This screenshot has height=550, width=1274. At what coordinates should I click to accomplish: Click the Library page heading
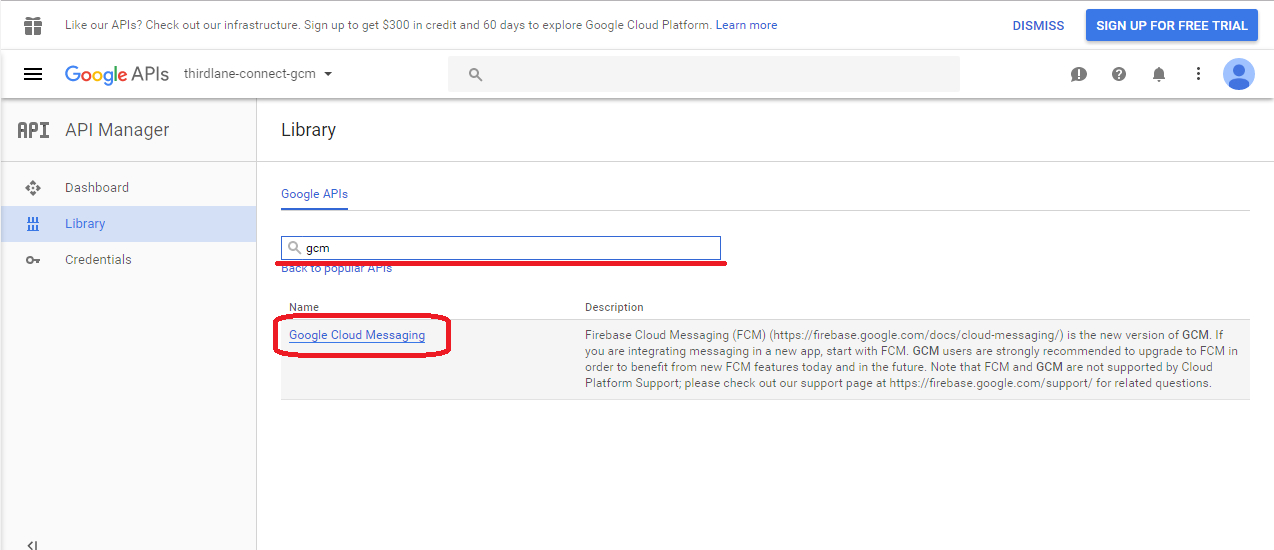308,130
